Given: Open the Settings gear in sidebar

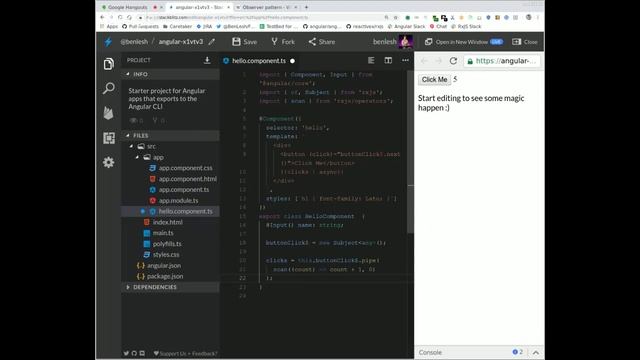Looking at the screenshot, I should 109,162.
